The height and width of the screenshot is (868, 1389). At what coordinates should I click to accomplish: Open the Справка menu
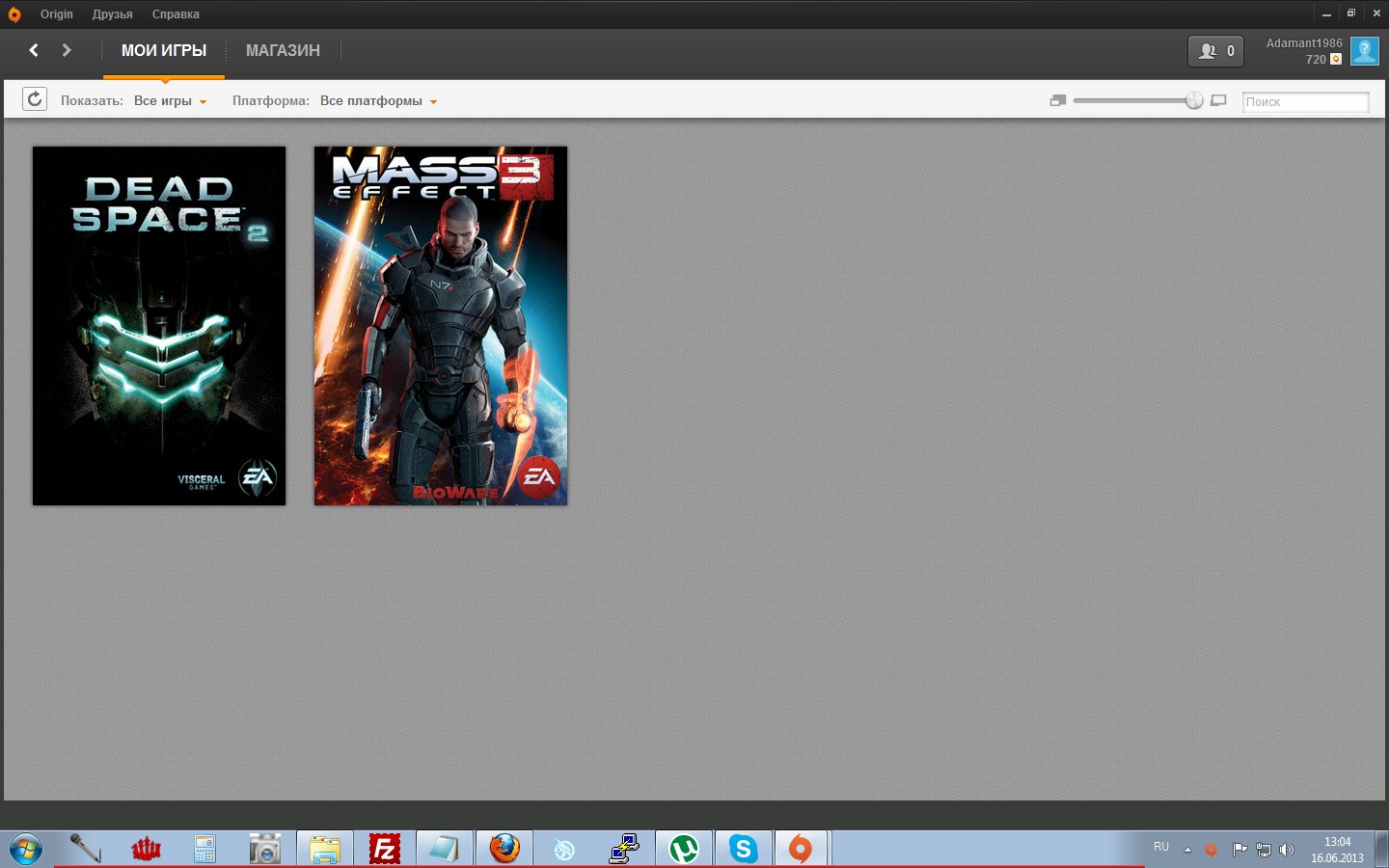point(176,14)
